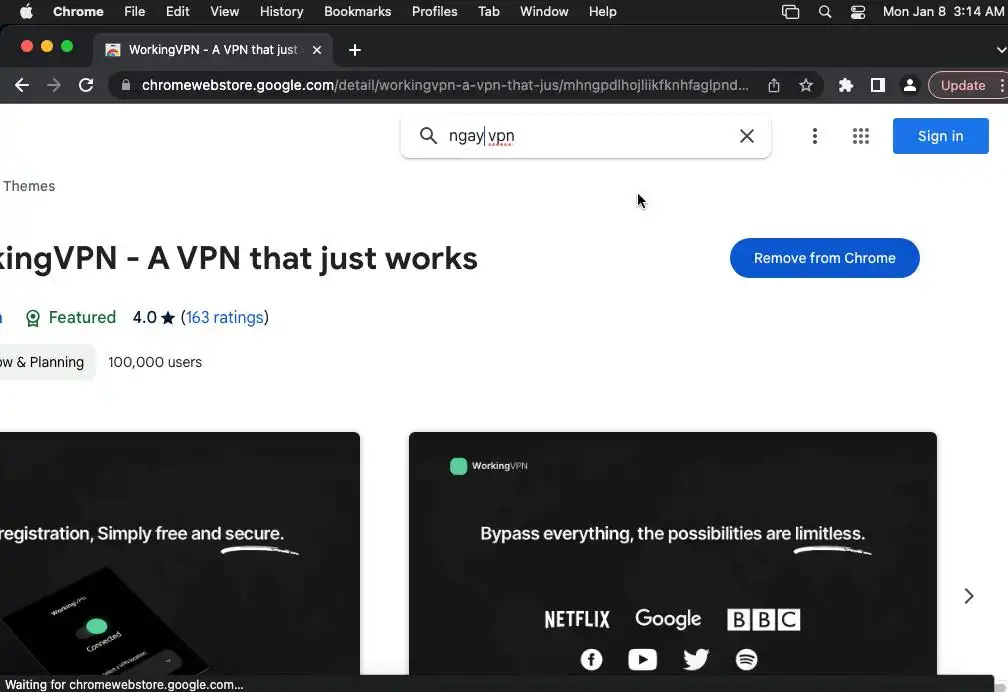Toggle the browser side panel
The image size is (1008, 692).
[878, 85]
